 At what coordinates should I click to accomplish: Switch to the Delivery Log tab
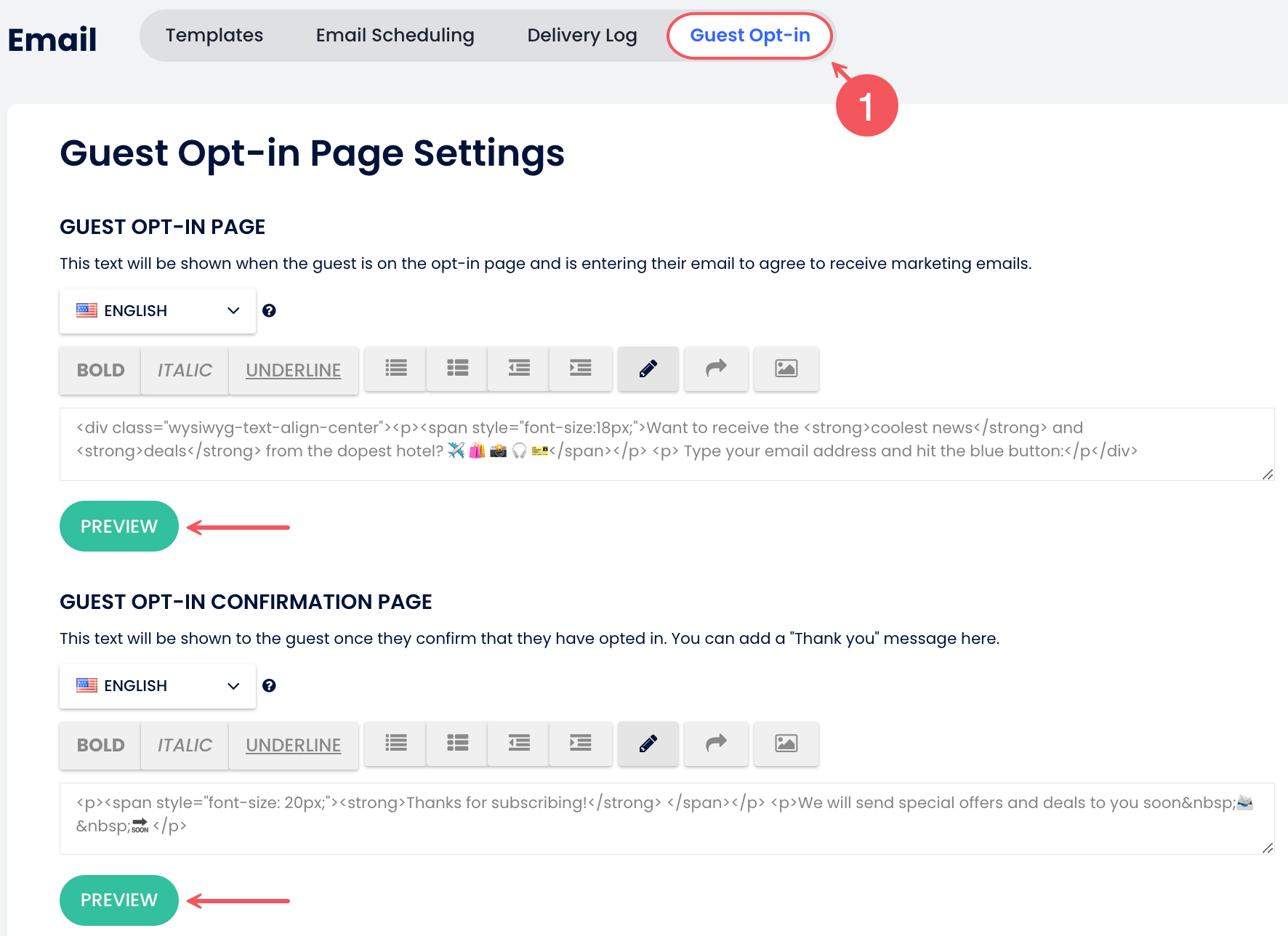click(x=581, y=36)
